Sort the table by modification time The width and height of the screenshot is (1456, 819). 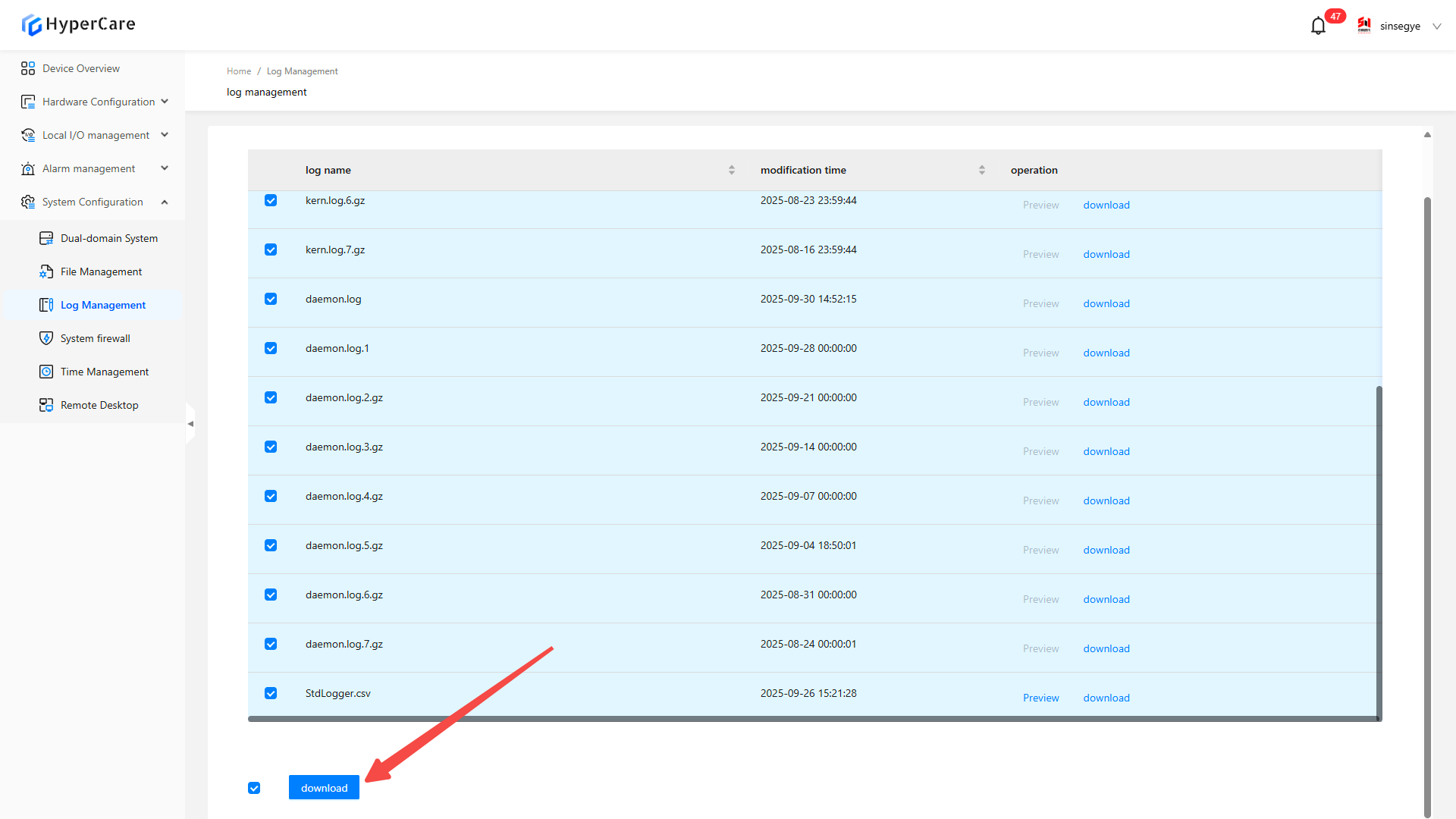pos(981,170)
